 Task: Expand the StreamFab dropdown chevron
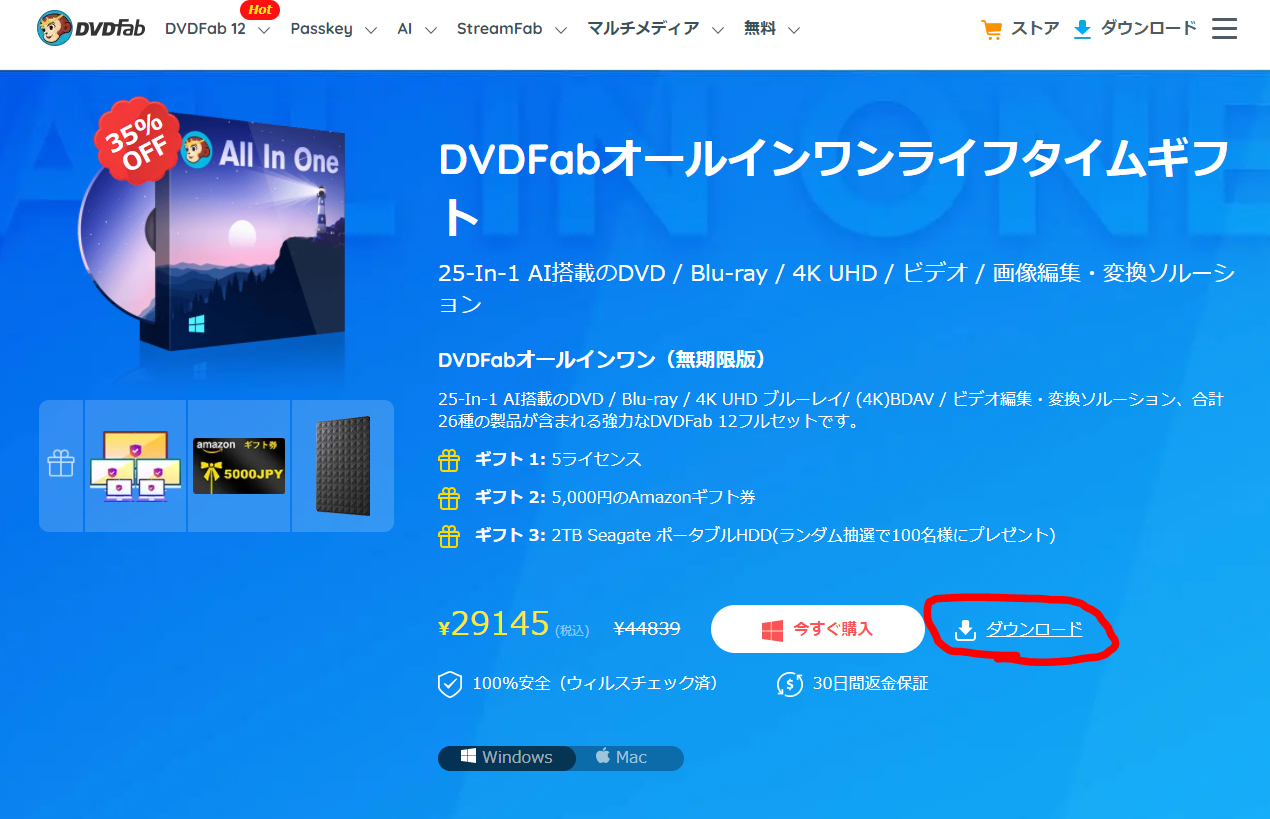(561, 30)
